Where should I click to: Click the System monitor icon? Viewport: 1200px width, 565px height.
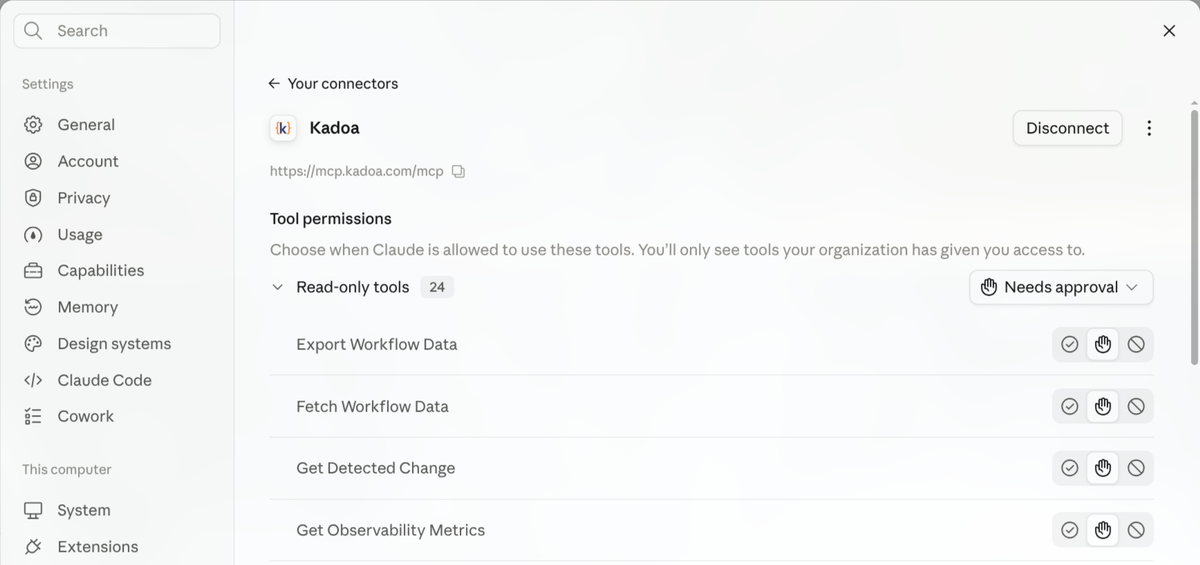point(33,510)
